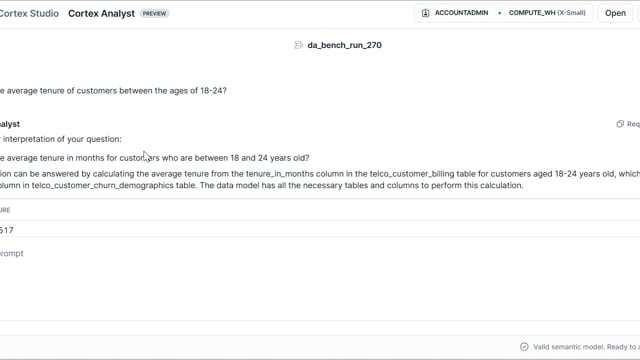Click the explanation mentioning telco_customer_billing table
The image size is (640, 360).
(320, 180)
